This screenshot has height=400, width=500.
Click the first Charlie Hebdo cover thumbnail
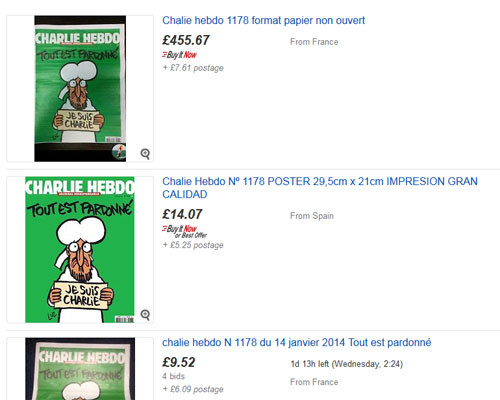point(80,89)
